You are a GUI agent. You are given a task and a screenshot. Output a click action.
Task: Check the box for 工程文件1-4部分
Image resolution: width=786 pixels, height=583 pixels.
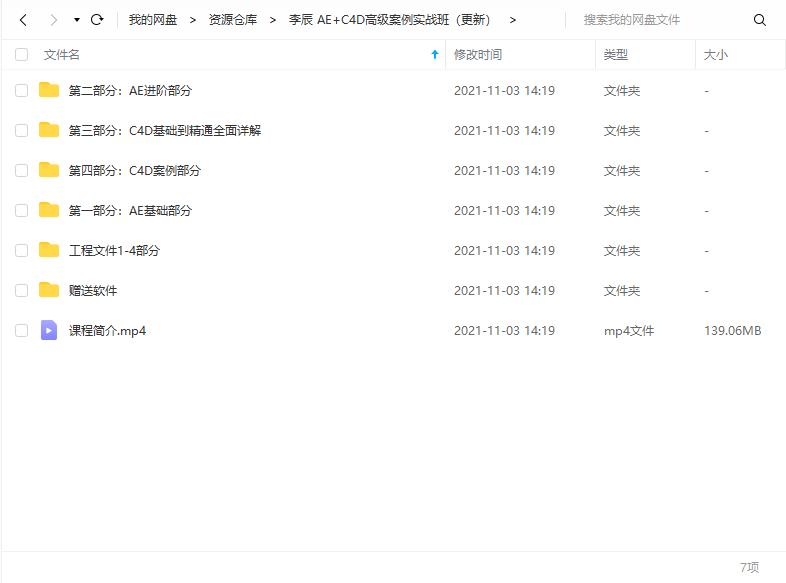(x=22, y=251)
